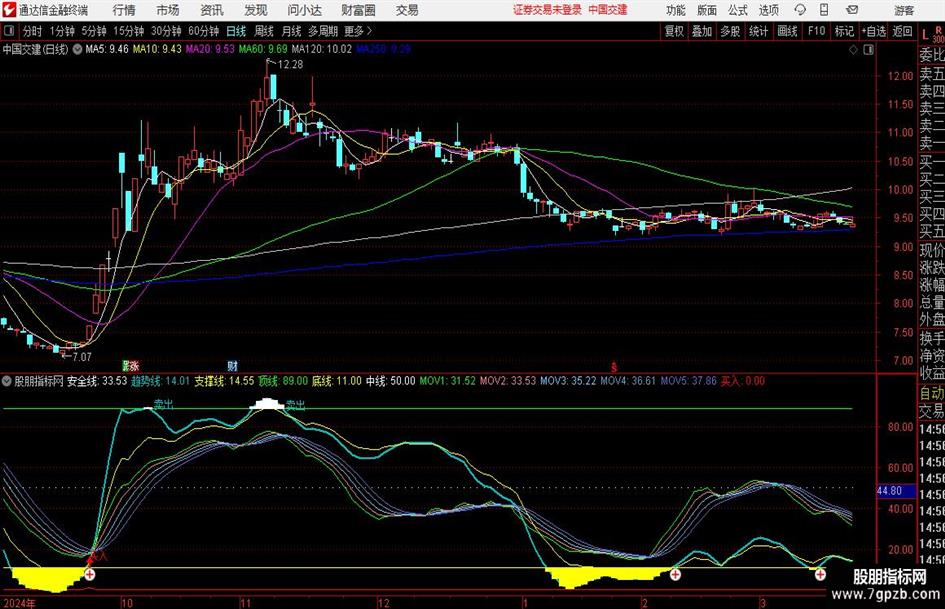Open the 画线 drawing tools

787,31
